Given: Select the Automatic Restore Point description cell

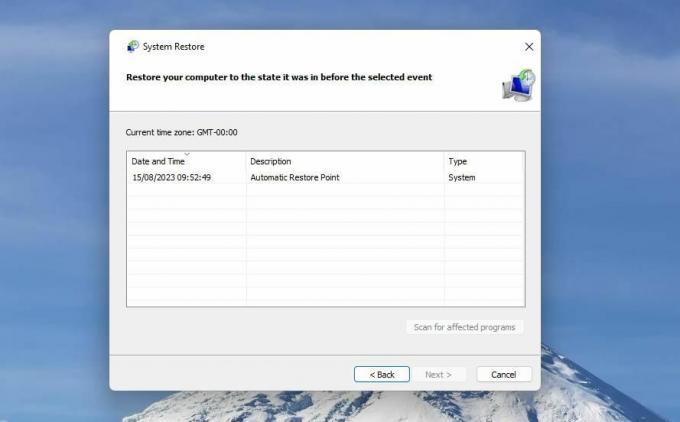Looking at the screenshot, I should tap(295, 177).
